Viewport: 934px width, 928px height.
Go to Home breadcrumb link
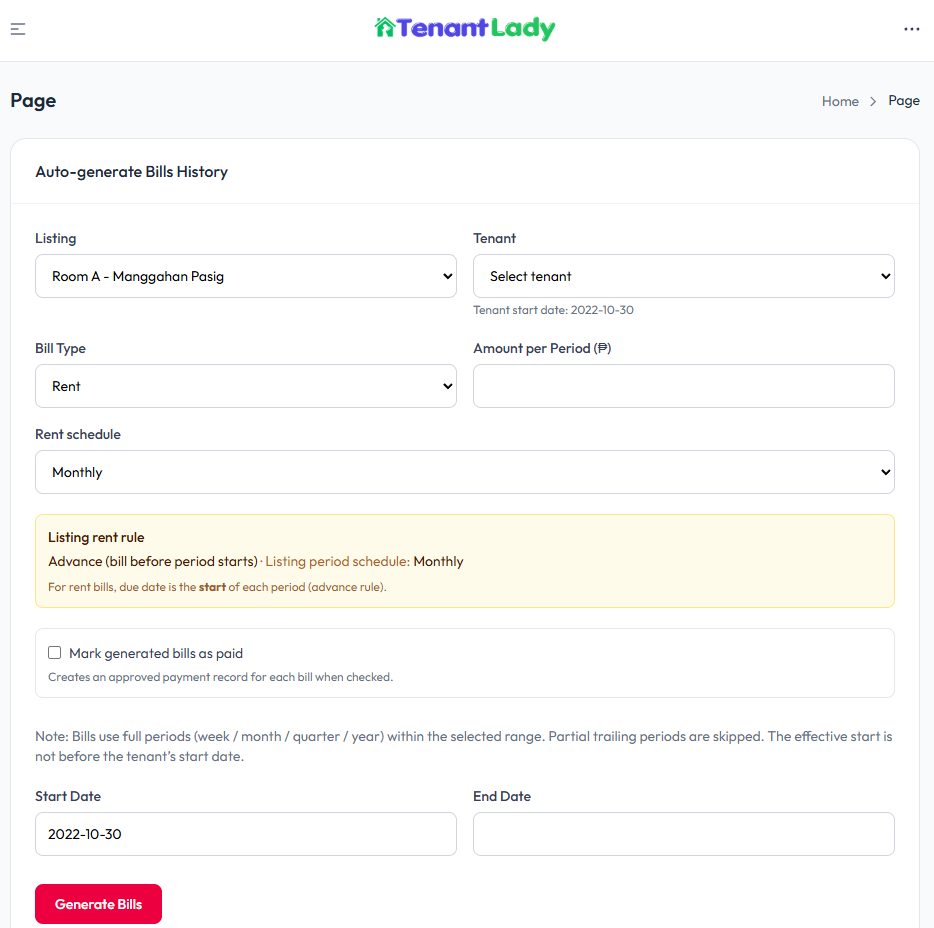(x=840, y=101)
